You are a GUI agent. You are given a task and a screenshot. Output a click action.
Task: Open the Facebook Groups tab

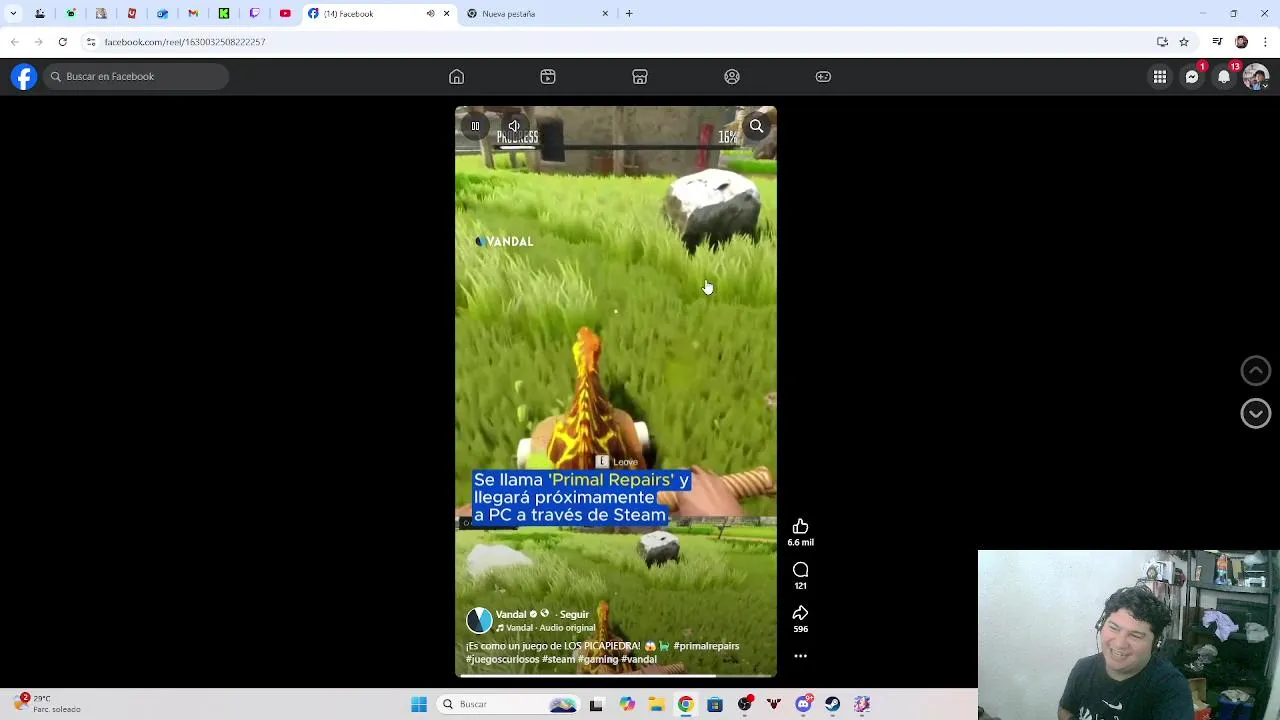pos(732,77)
